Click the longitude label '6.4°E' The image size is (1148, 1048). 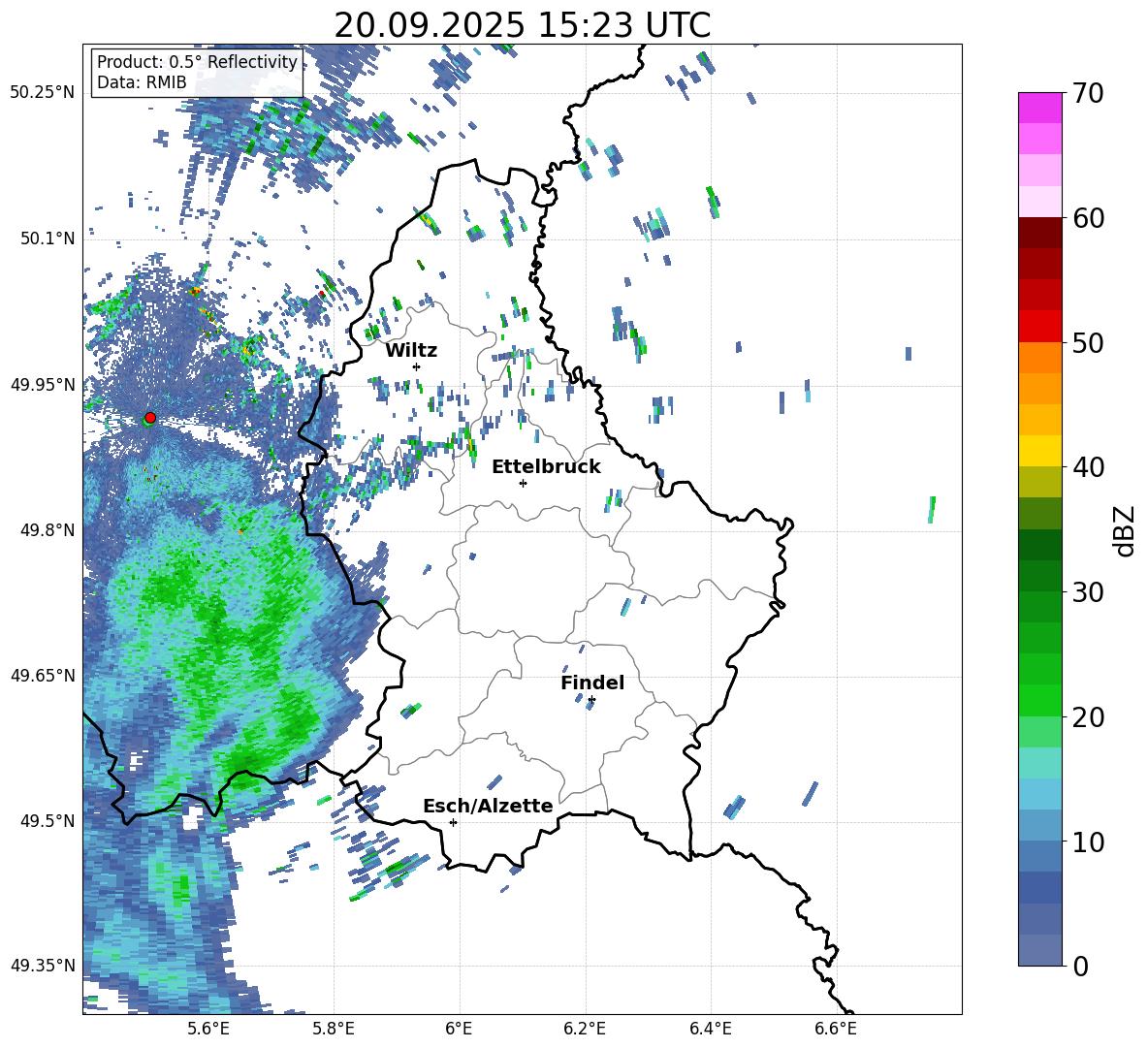(x=710, y=1029)
